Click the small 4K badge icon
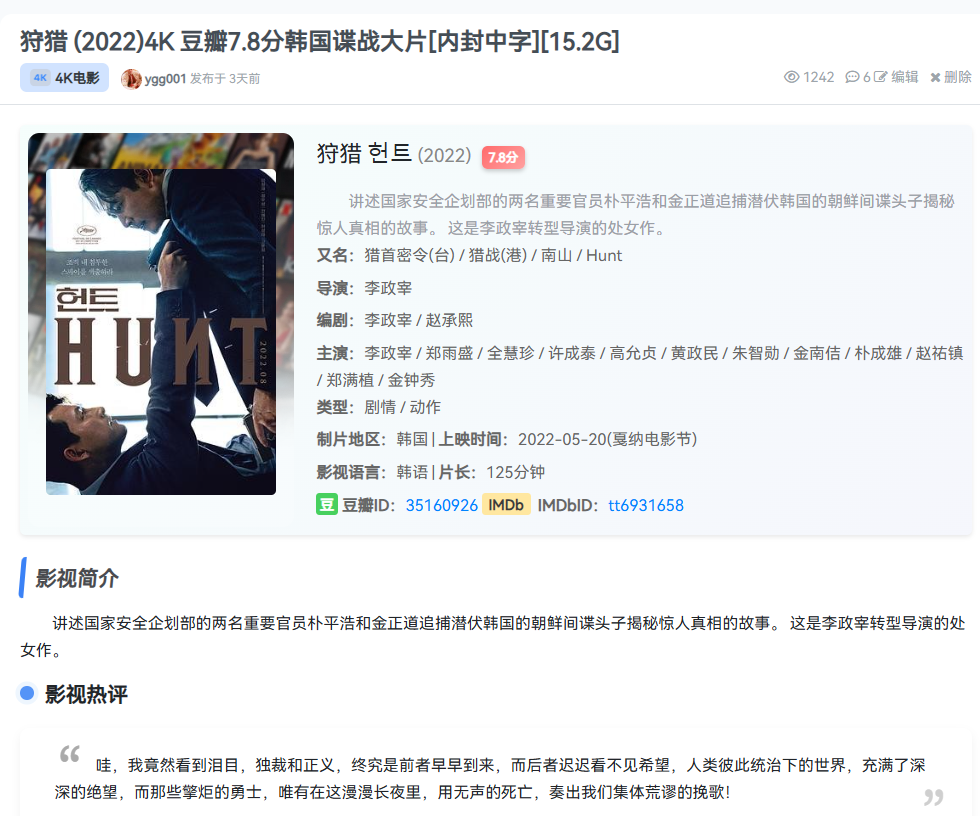The image size is (980, 816). [x=41, y=77]
